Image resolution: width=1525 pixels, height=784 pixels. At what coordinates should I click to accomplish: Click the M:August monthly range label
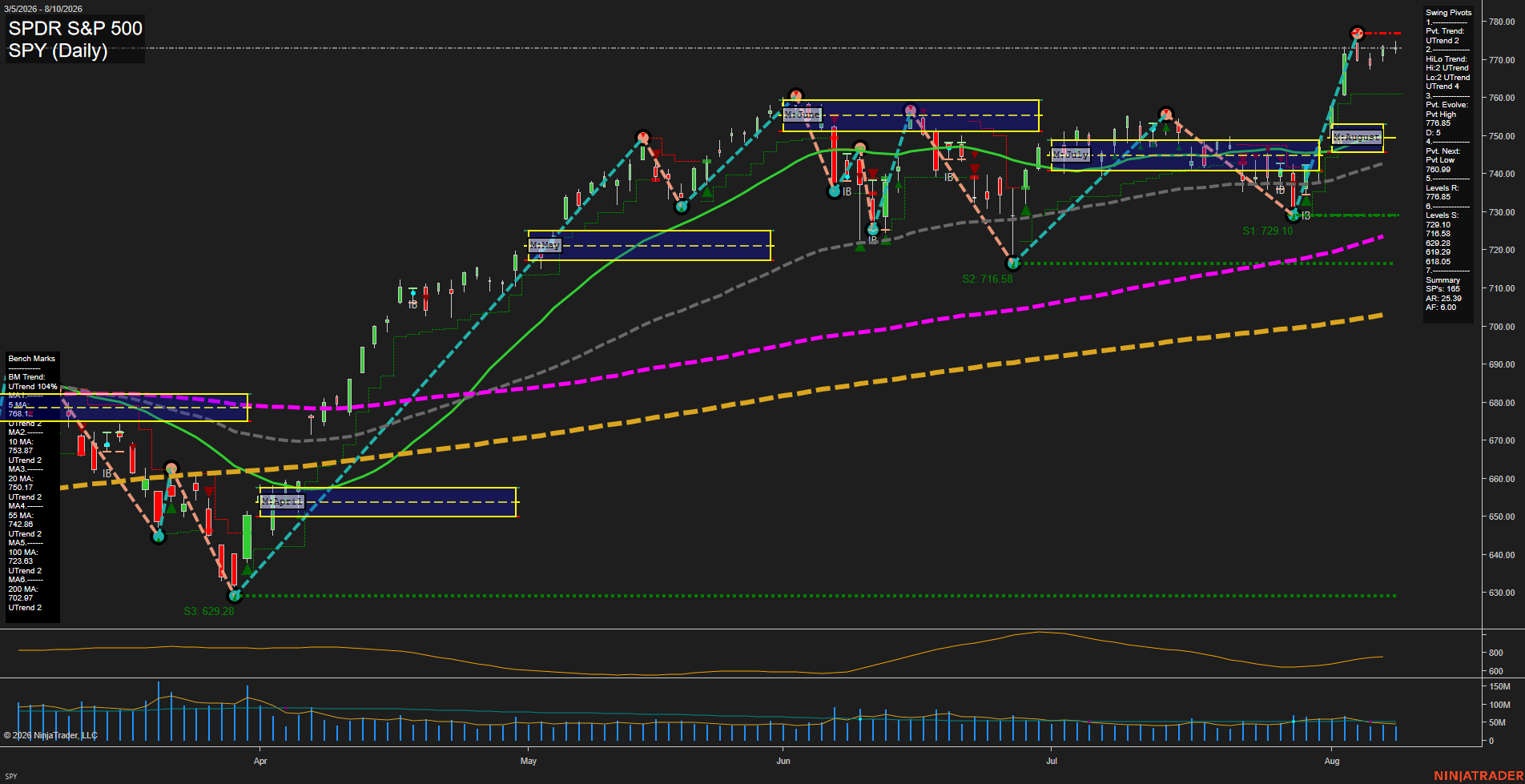[x=1357, y=137]
